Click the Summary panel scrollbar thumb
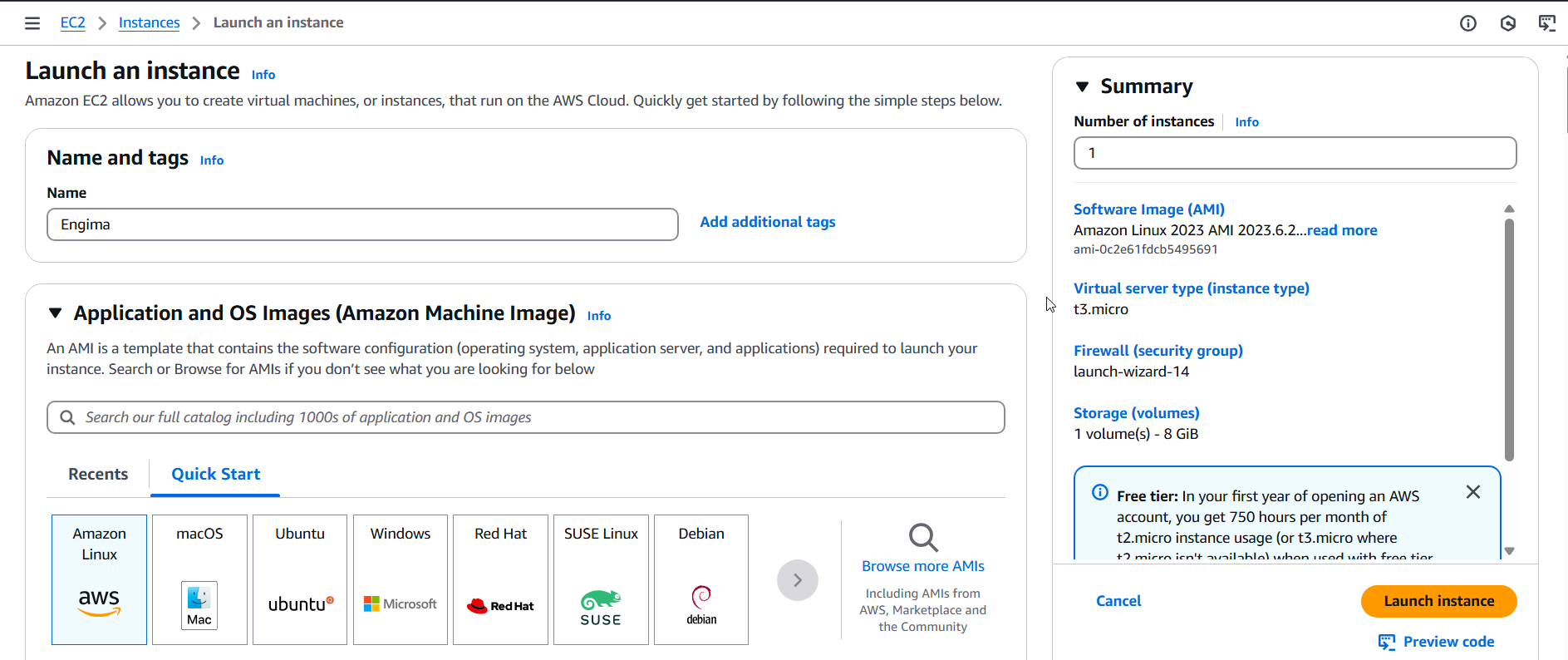This screenshot has width=1568, height=660. [x=1509, y=339]
